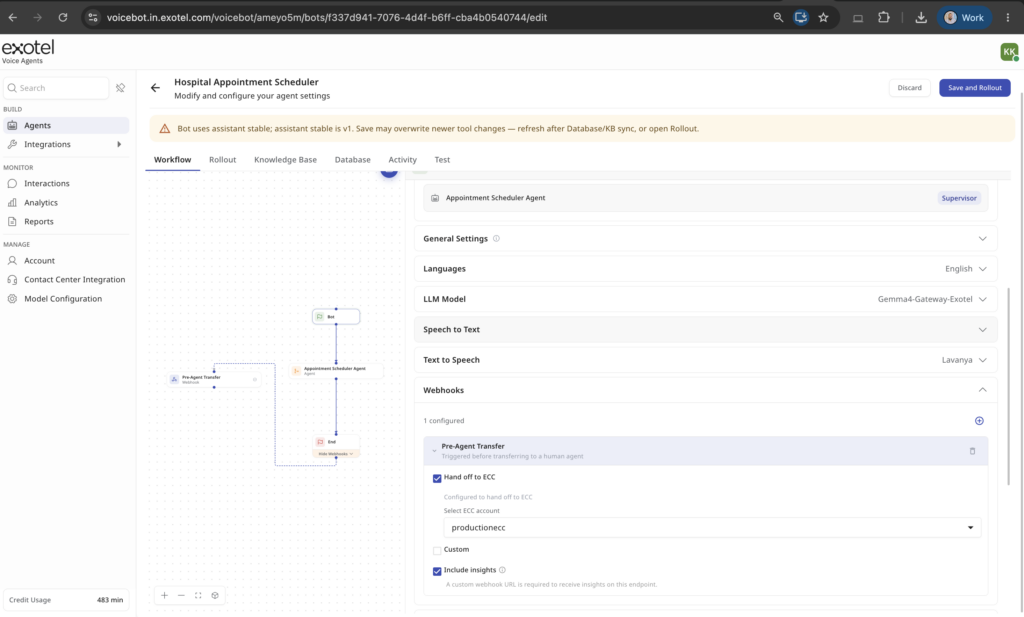Zoom in the workflow canvas
1024x617 pixels.
coord(165,595)
